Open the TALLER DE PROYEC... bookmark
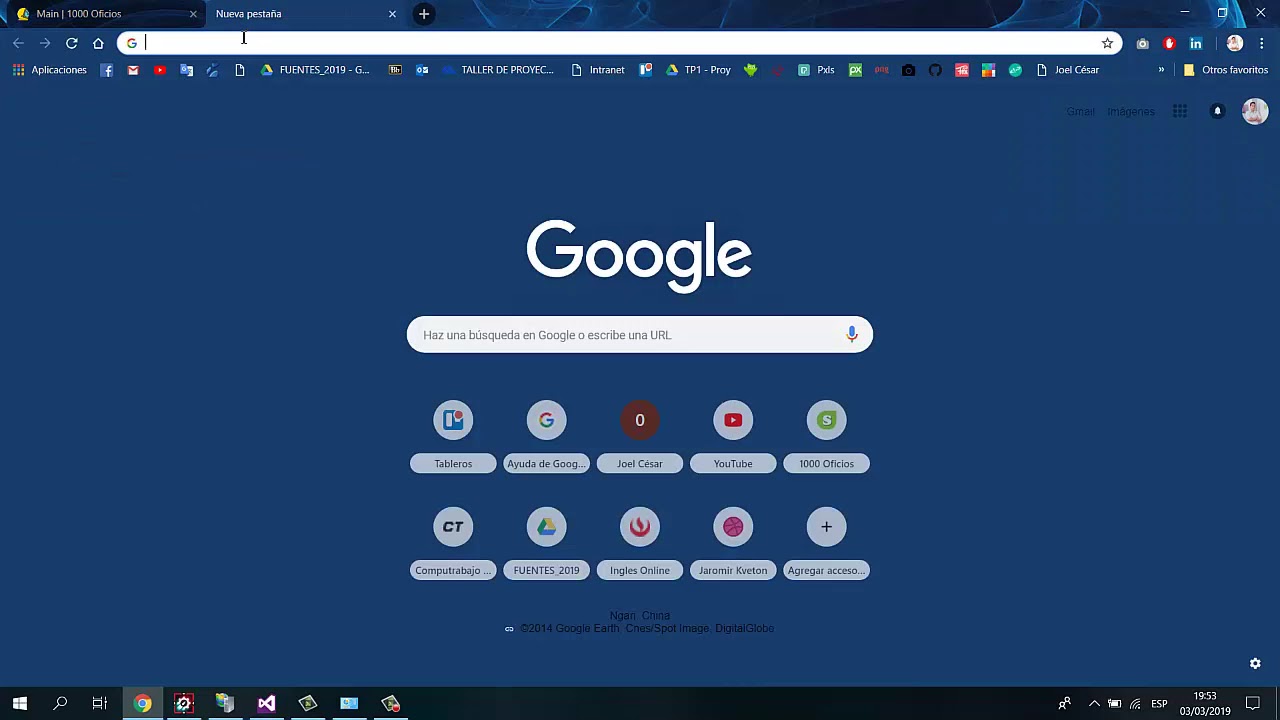The image size is (1280, 720). (x=497, y=70)
